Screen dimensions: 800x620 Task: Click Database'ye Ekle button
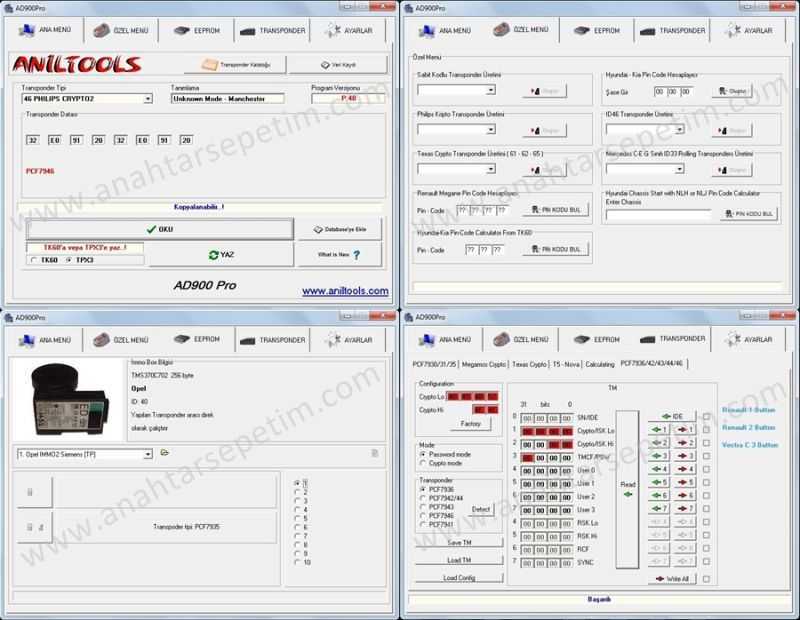point(340,229)
